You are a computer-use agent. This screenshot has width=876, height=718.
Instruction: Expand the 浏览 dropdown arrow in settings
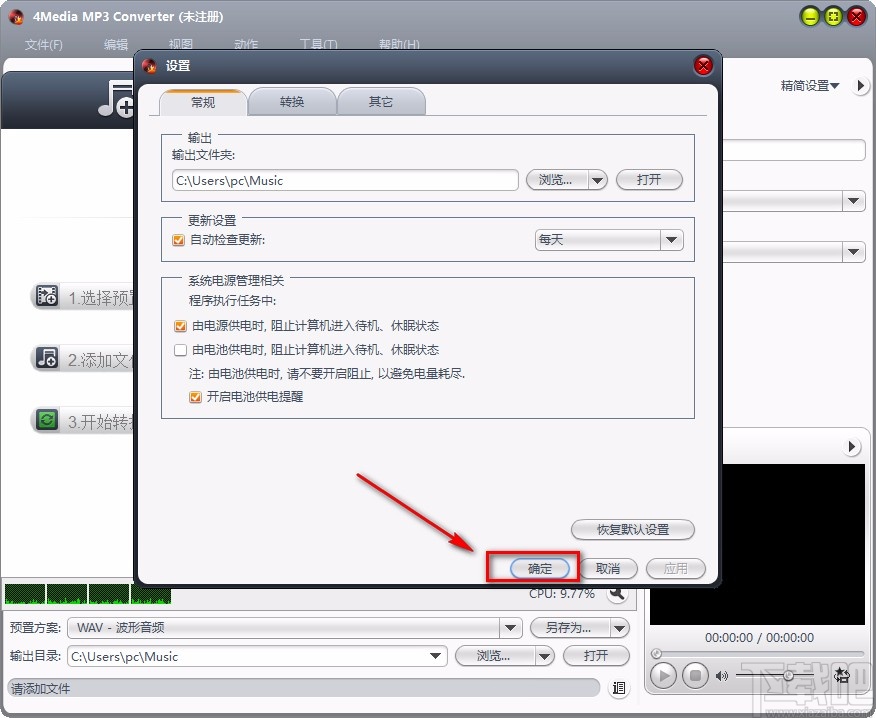597,180
